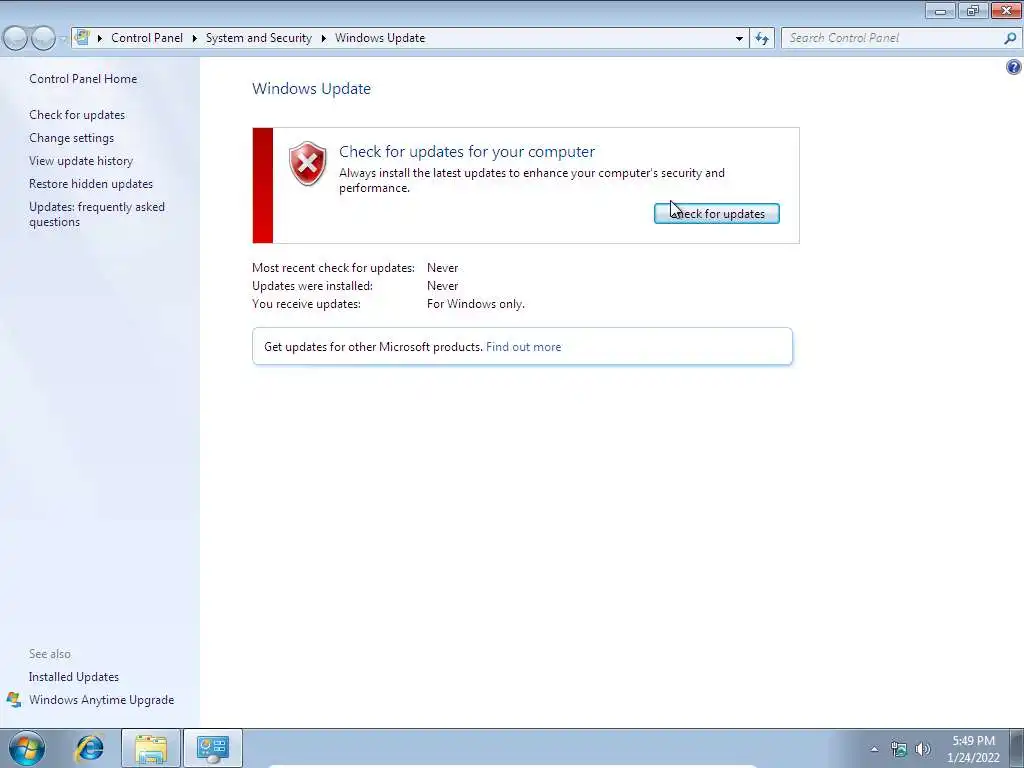This screenshot has width=1024, height=768.
Task: Click Find out more link
Action: 523,347
